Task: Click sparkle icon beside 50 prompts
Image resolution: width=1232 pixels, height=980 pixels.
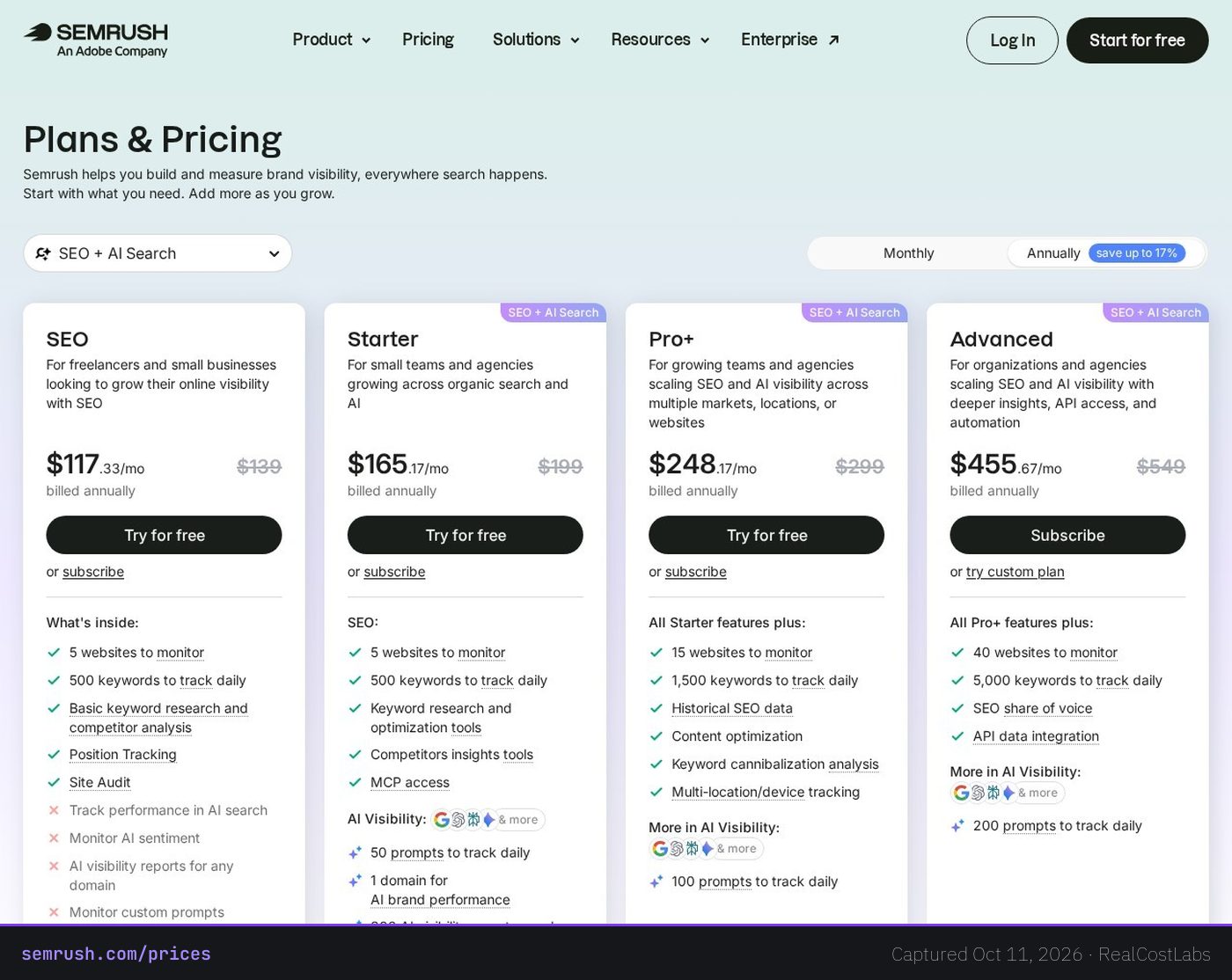Action: [356, 852]
